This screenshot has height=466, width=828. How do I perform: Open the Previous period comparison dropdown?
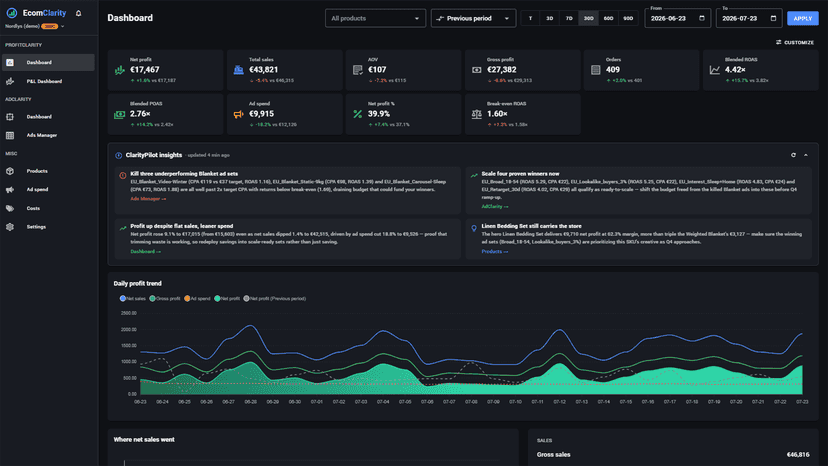point(473,18)
